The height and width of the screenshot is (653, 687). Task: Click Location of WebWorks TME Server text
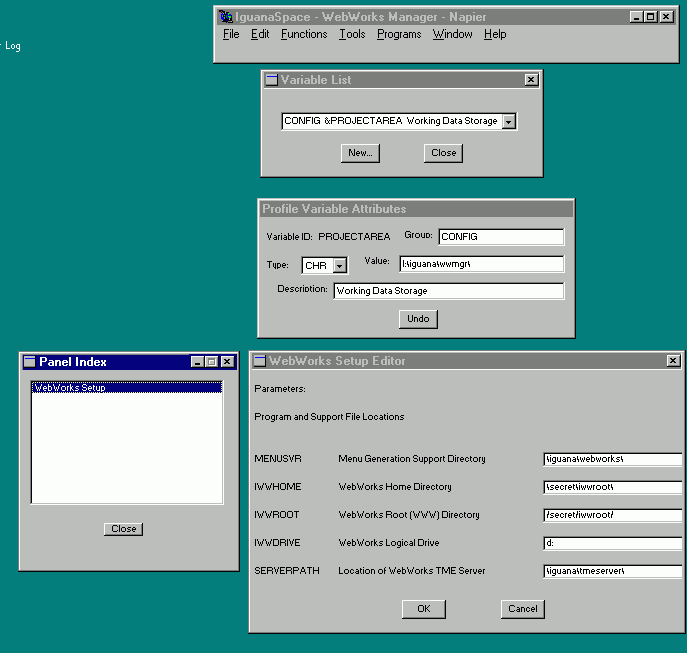point(412,571)
